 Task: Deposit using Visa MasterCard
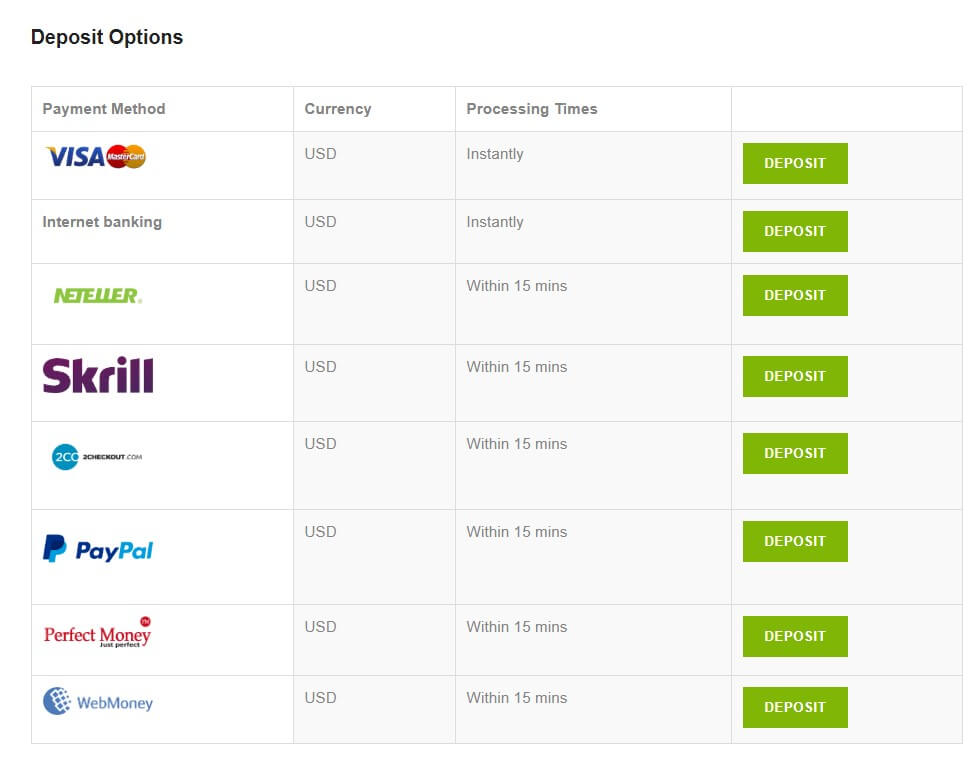point(795,163)
